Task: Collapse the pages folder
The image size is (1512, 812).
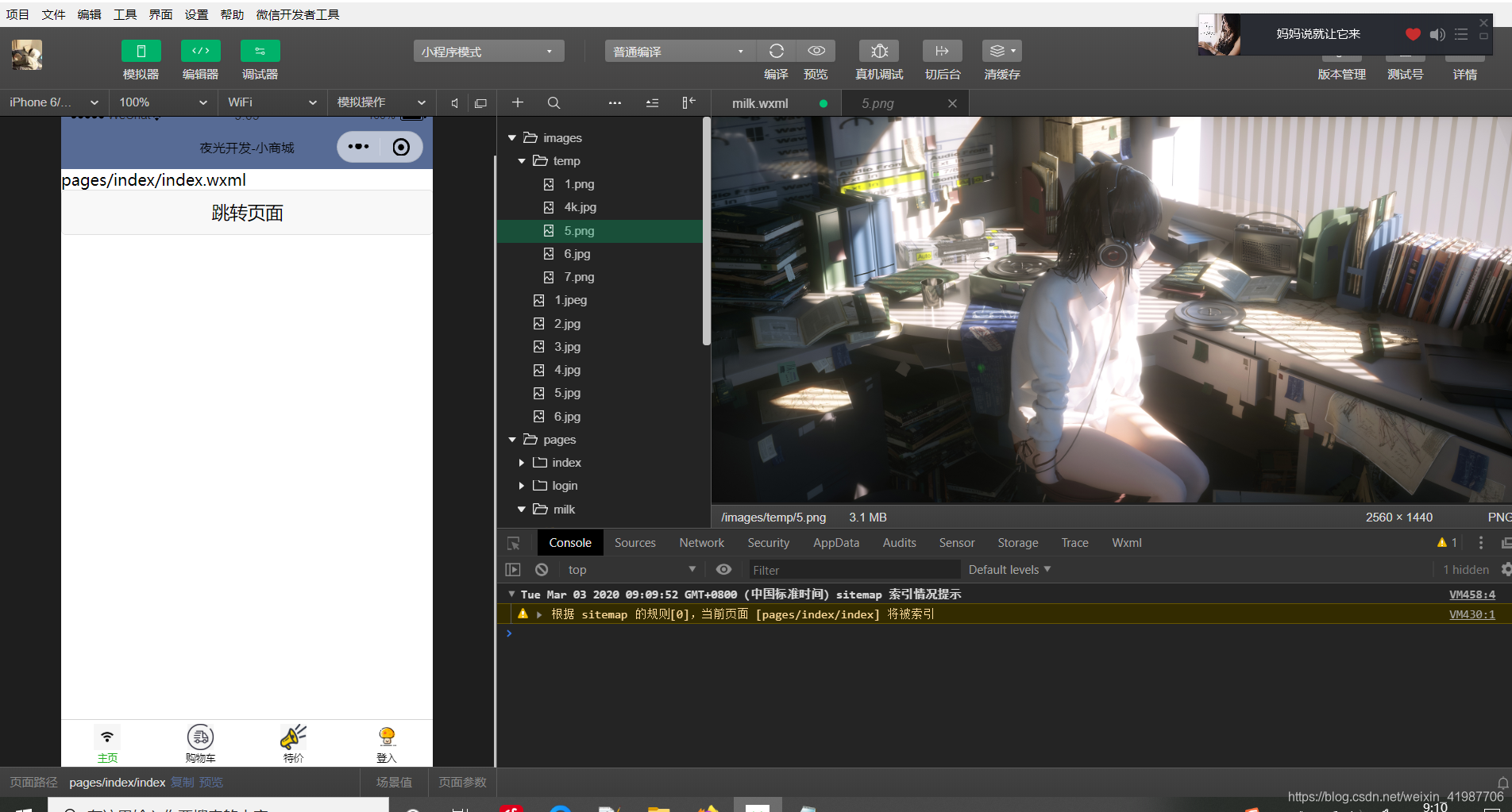Action: [512, 440]
